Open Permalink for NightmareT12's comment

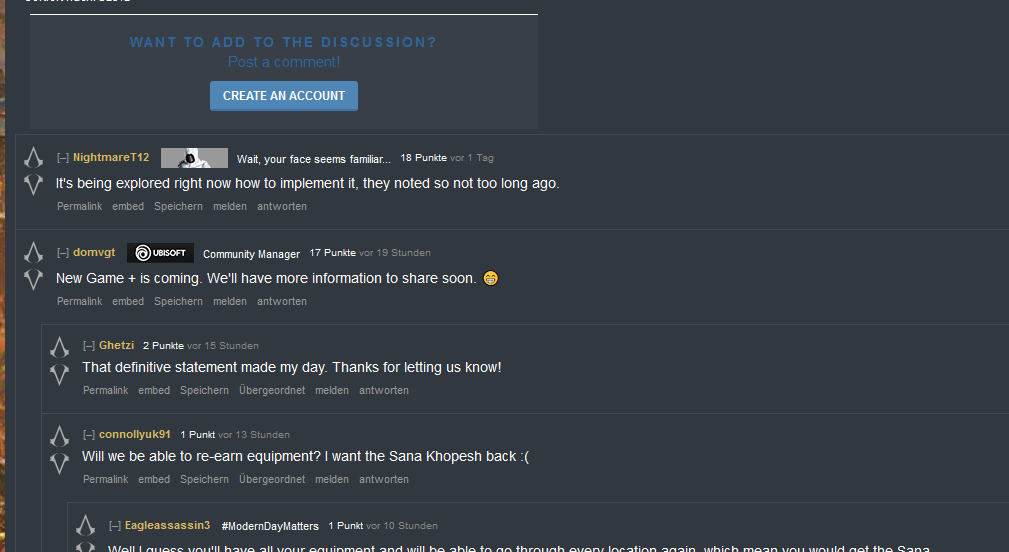tap(79, 207)
